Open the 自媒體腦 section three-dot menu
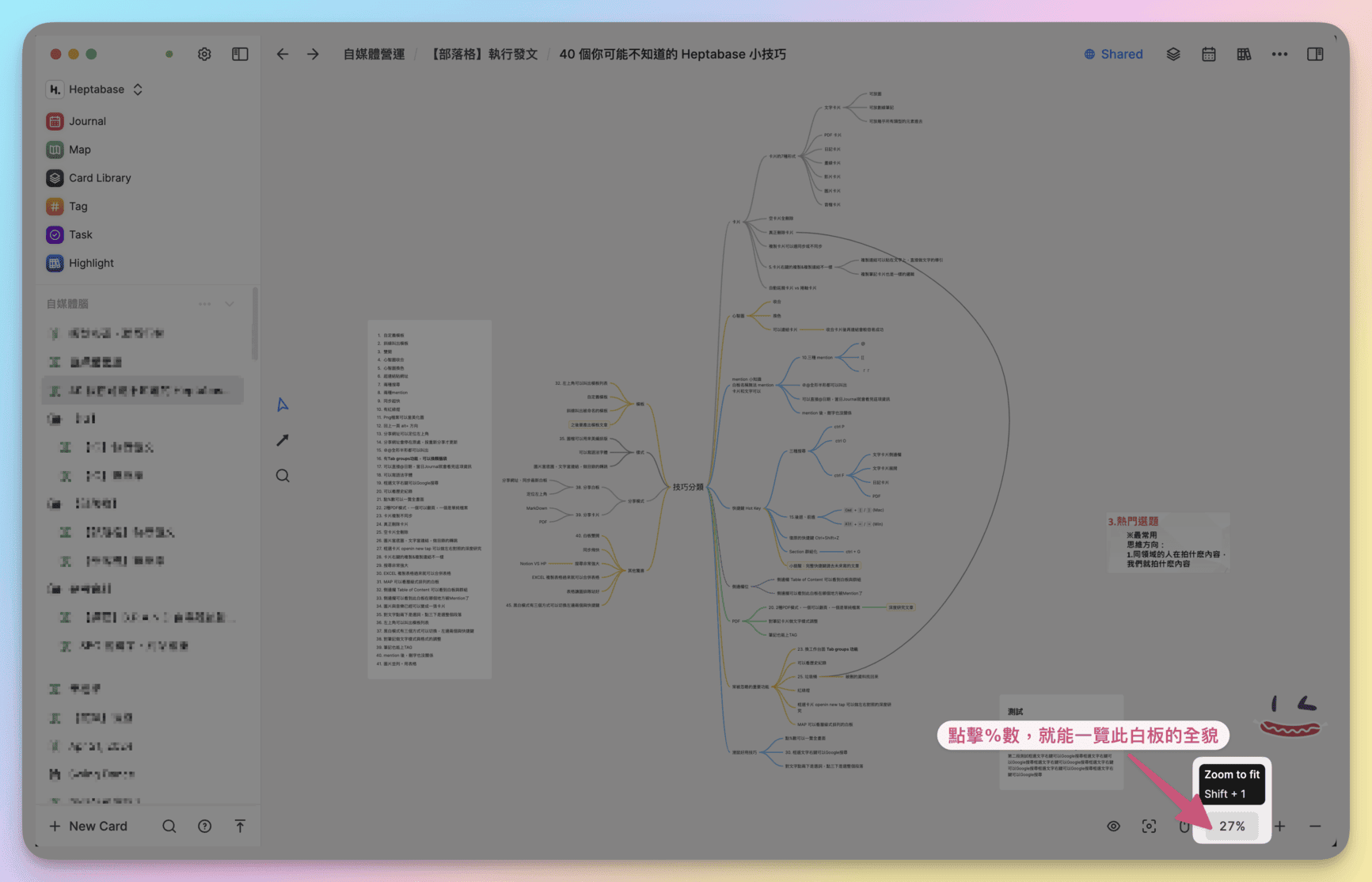Screen dimensions: 1372x882 [205, 304]
